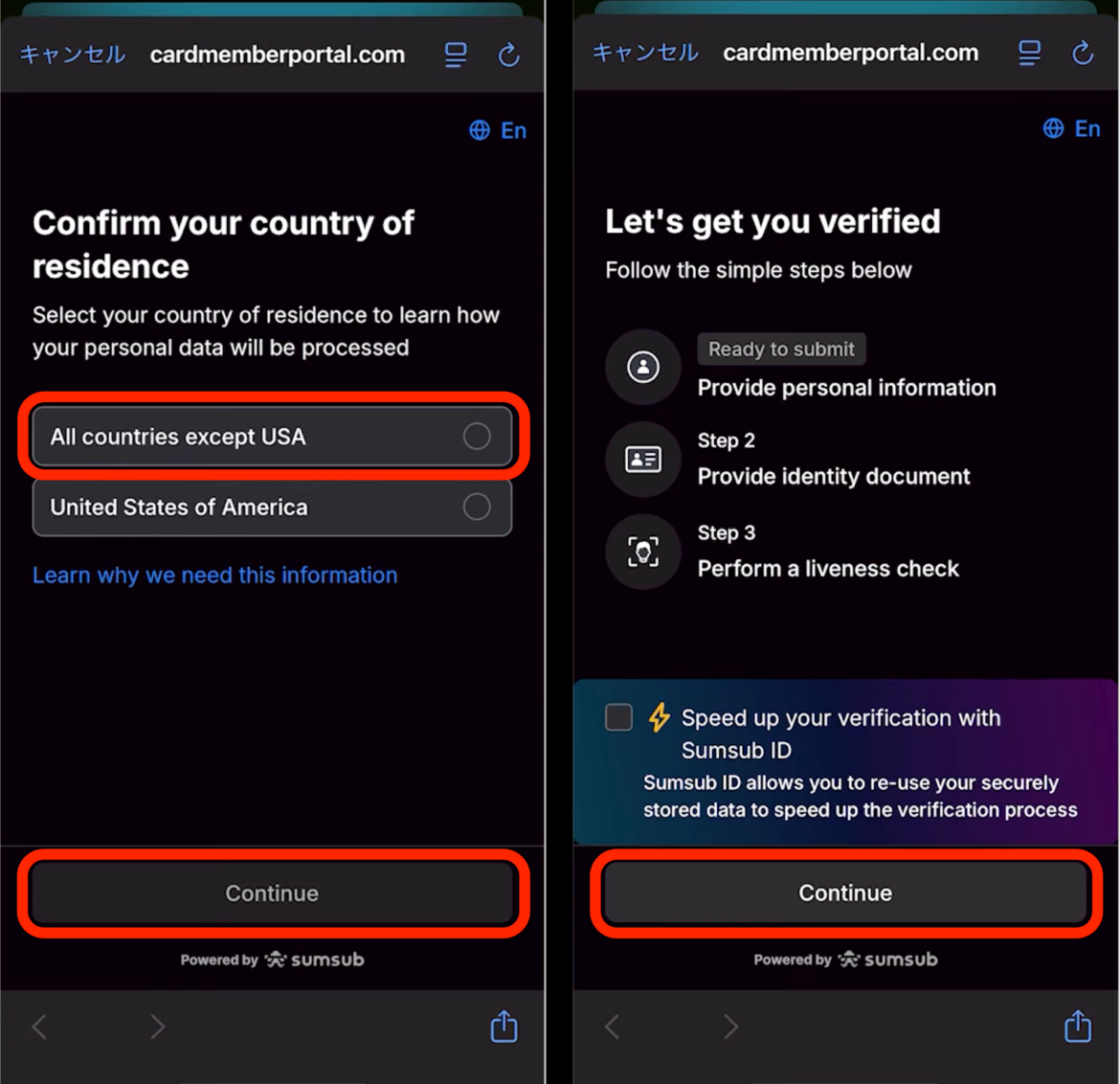The width and height of the screenshot is (1120, 1084).
Task: Select All countries except USA option
Action: click(x=272, y=436)
